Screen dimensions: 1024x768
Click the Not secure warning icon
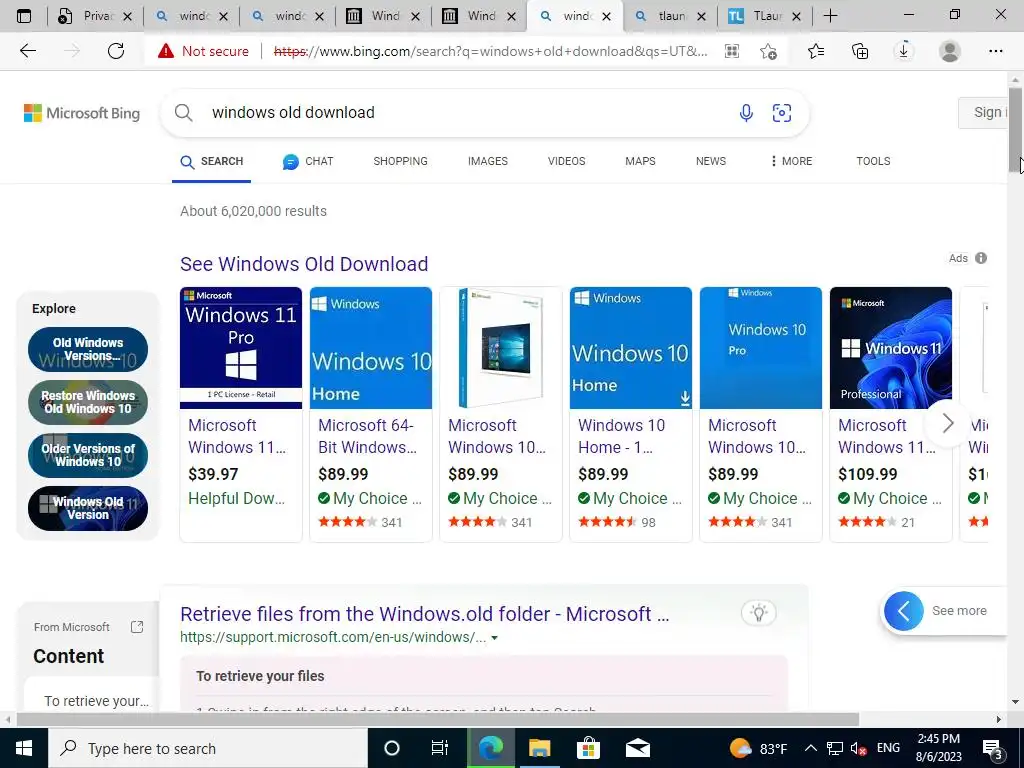point(166,51)
